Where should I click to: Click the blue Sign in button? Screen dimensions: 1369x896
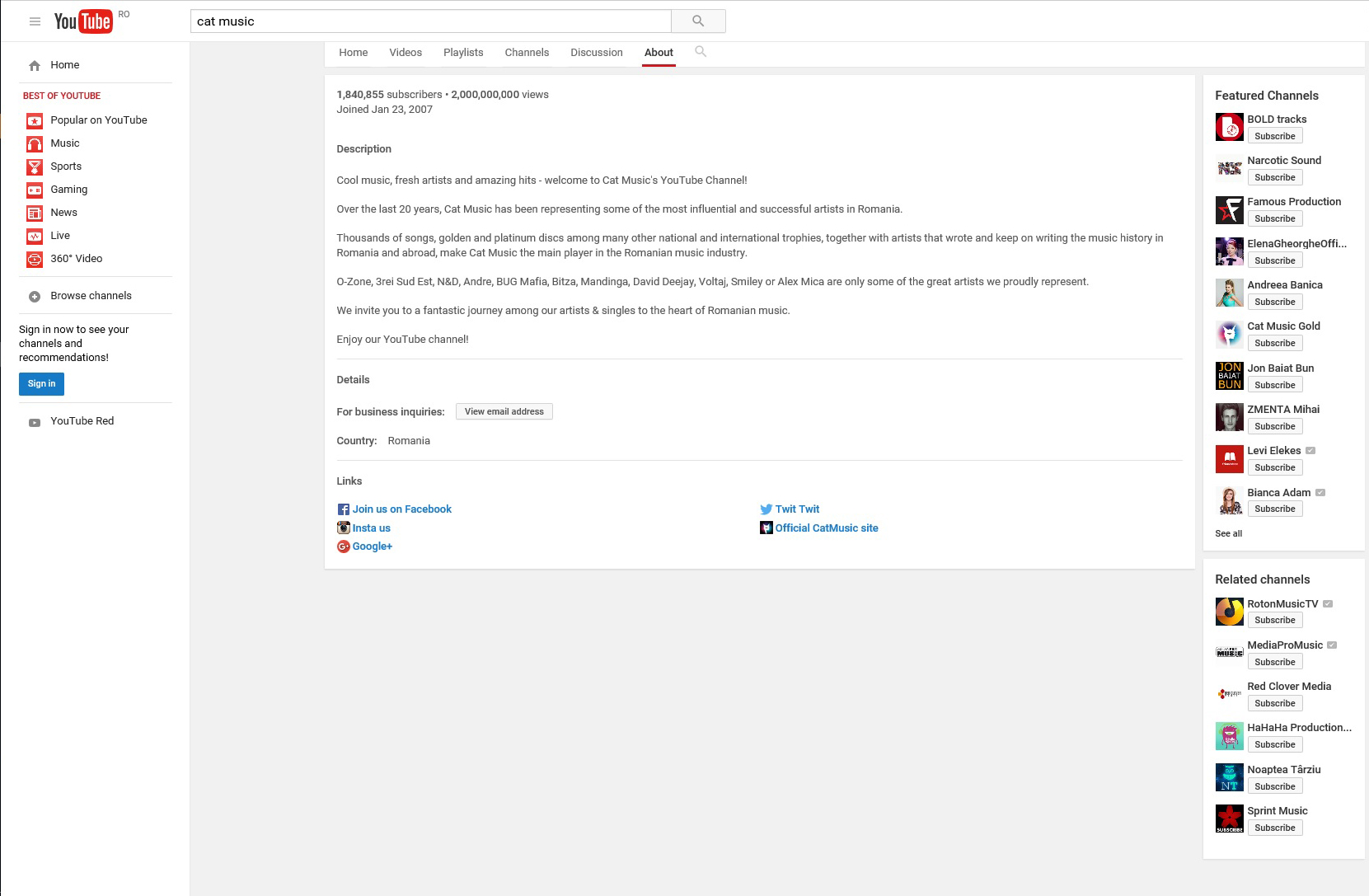(41, 384)
